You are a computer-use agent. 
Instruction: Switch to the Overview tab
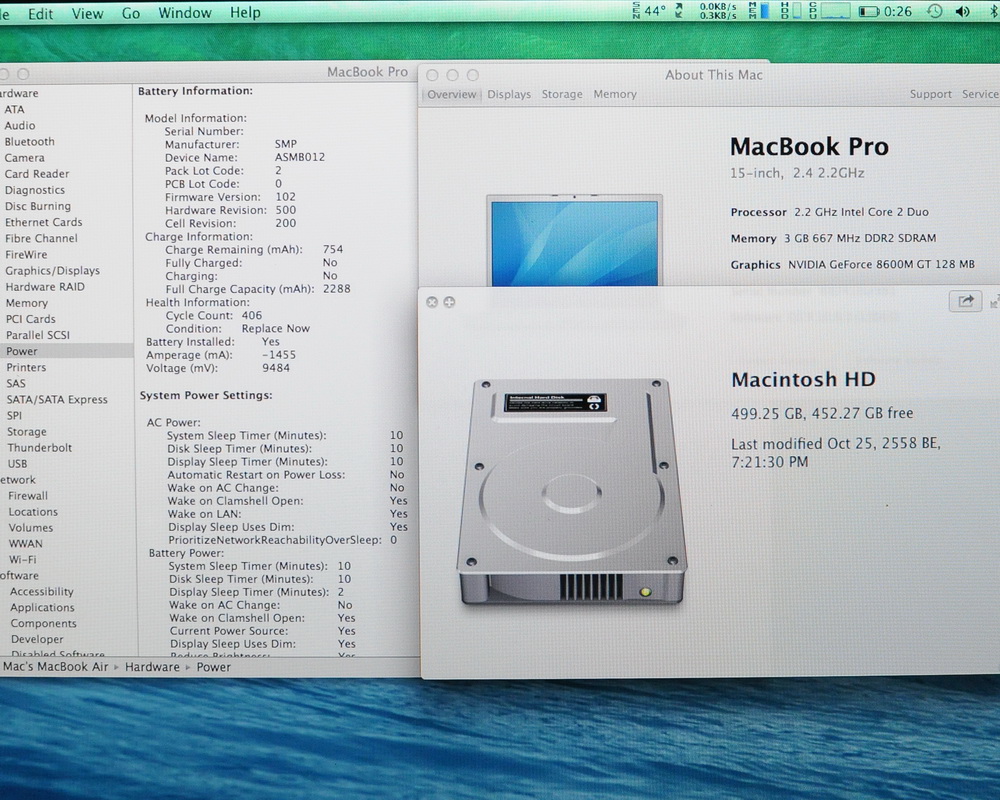pyautogui.click(x=452, y=94)
